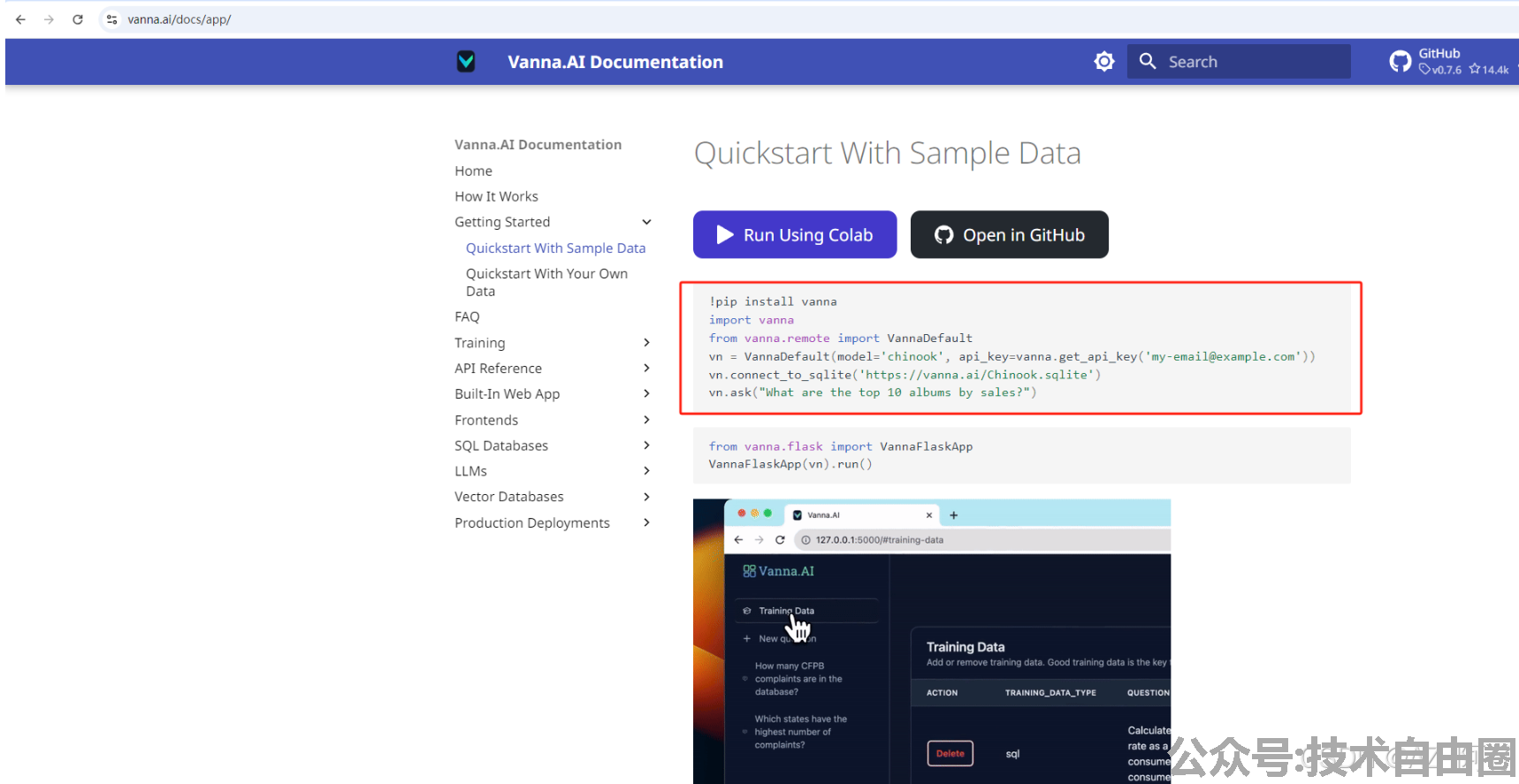
Task: Click the 'vn.ask("What are the top 10 albums' code line
Action: tap(872, 392)
